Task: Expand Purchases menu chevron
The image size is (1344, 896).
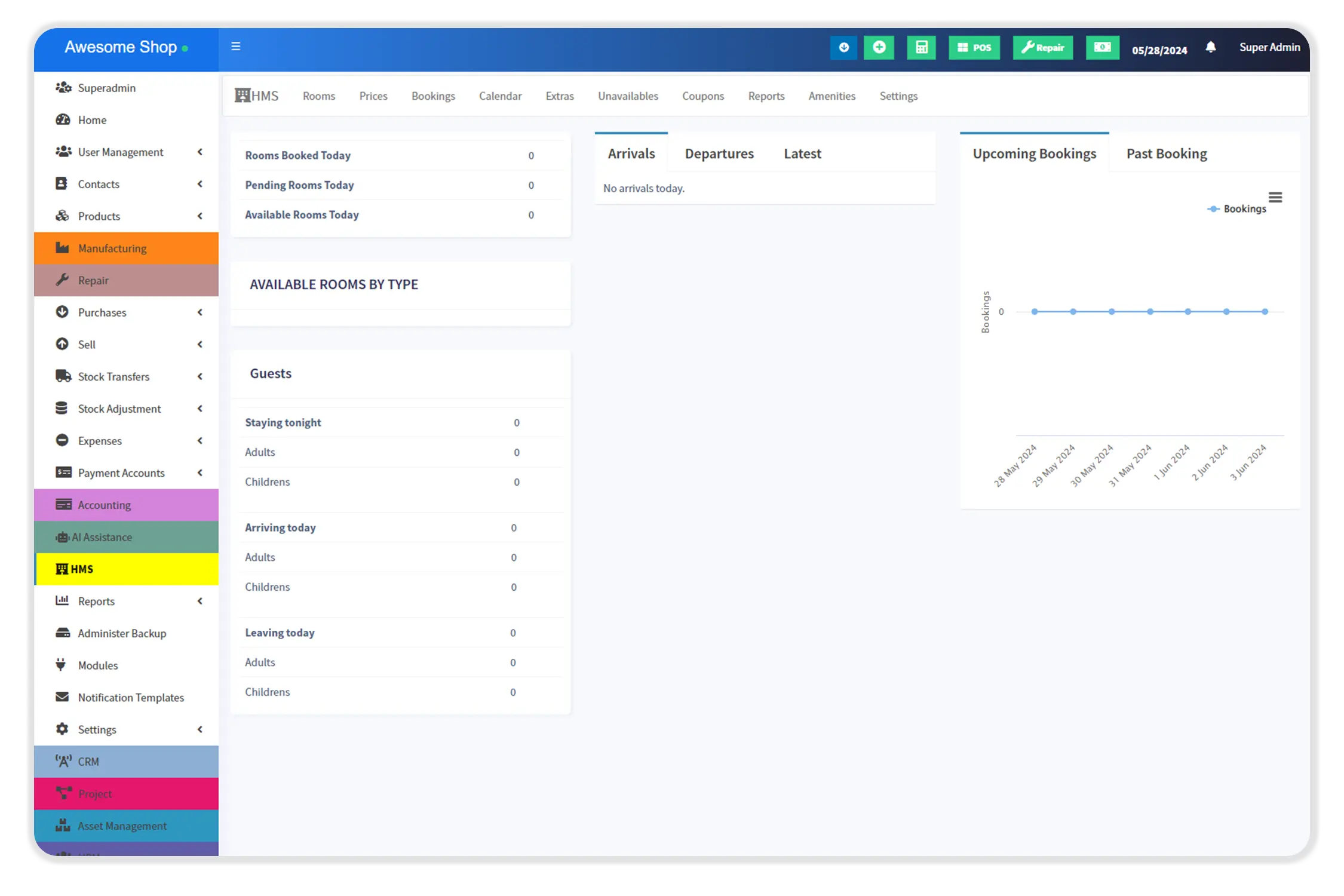Action: (200, 312)
